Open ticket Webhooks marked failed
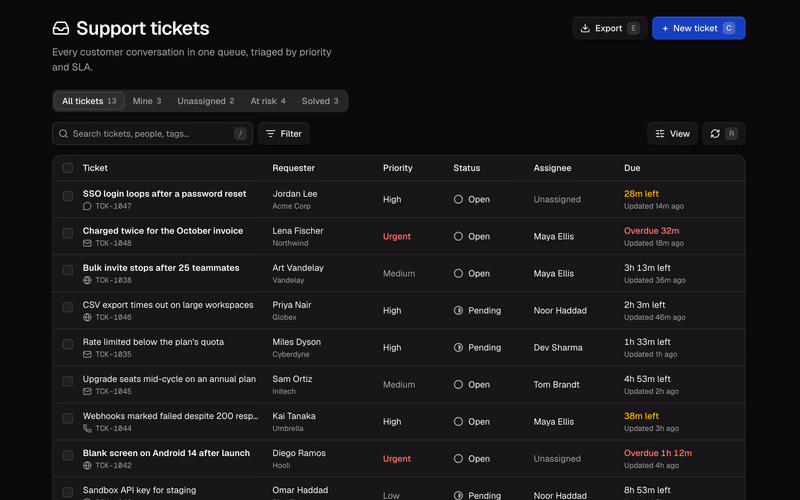The image size is (800, 500). pos(170,416)
